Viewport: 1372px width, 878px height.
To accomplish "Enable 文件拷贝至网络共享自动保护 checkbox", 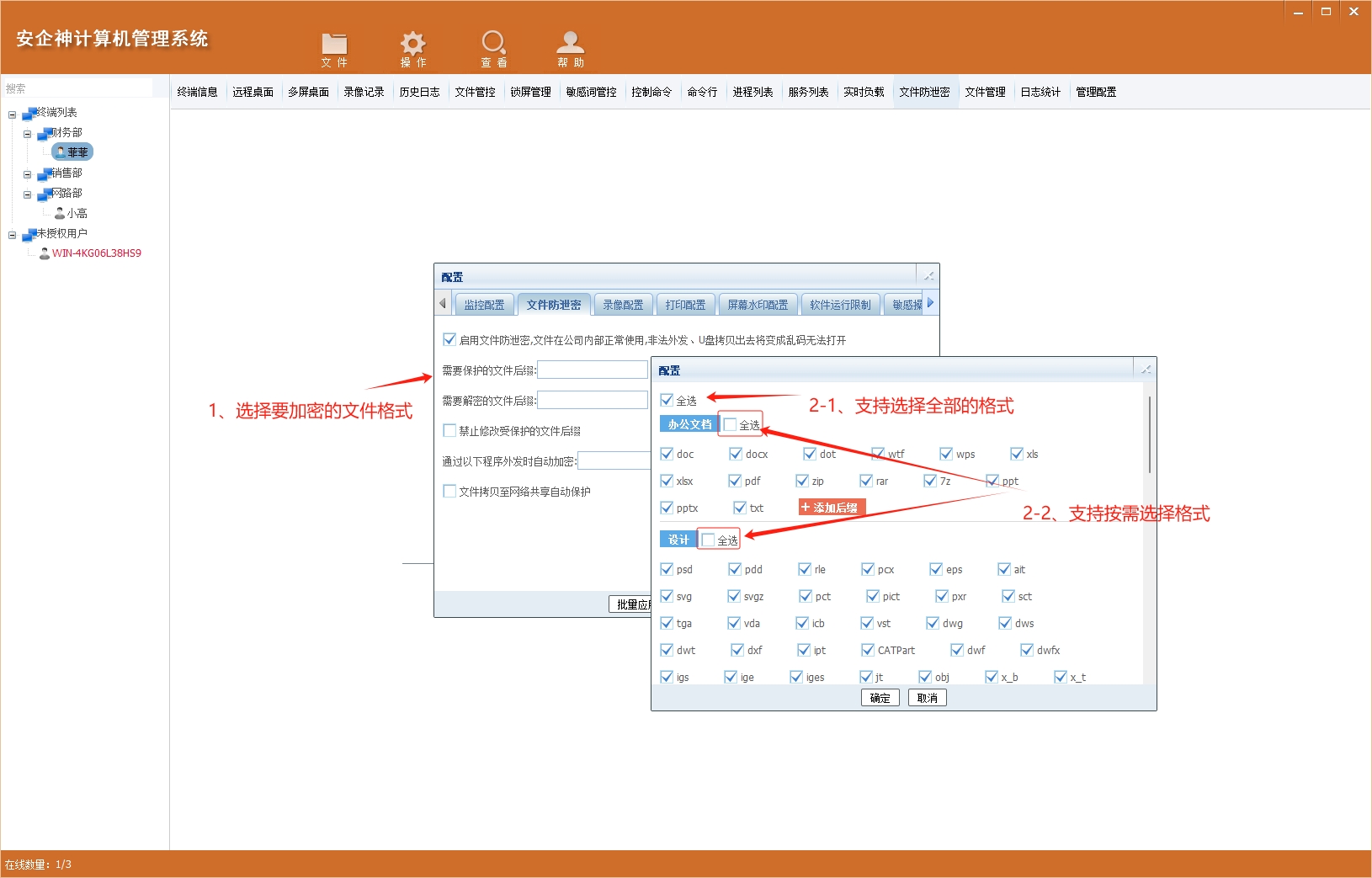I will 449,491.
